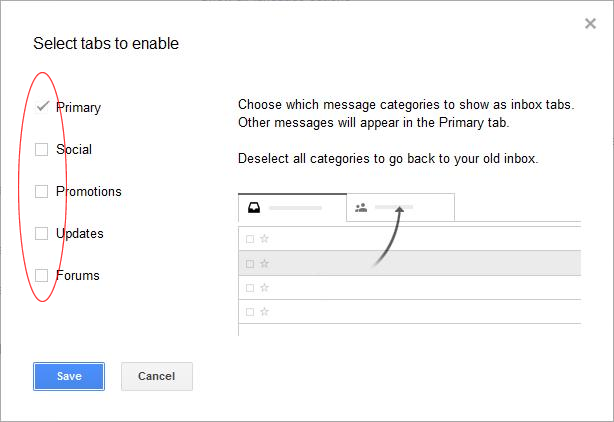Click the Primary checkmark icon
The height and width of the screenshot is (422, 614).
coord(42,106)
